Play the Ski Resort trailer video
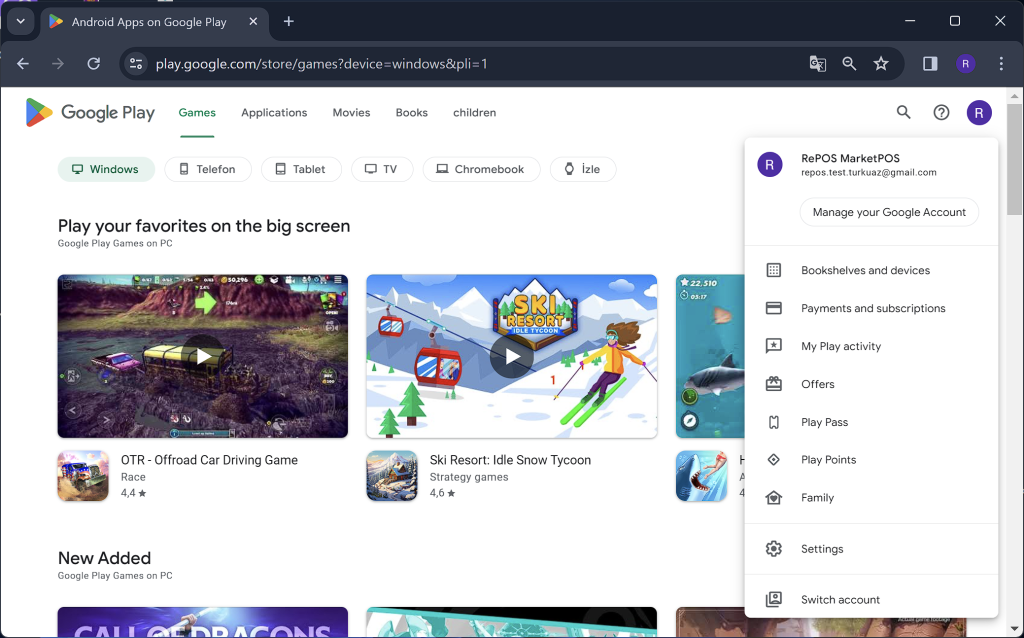The height and width of the screenshot is (638, 1024). (x=511, y=356)
